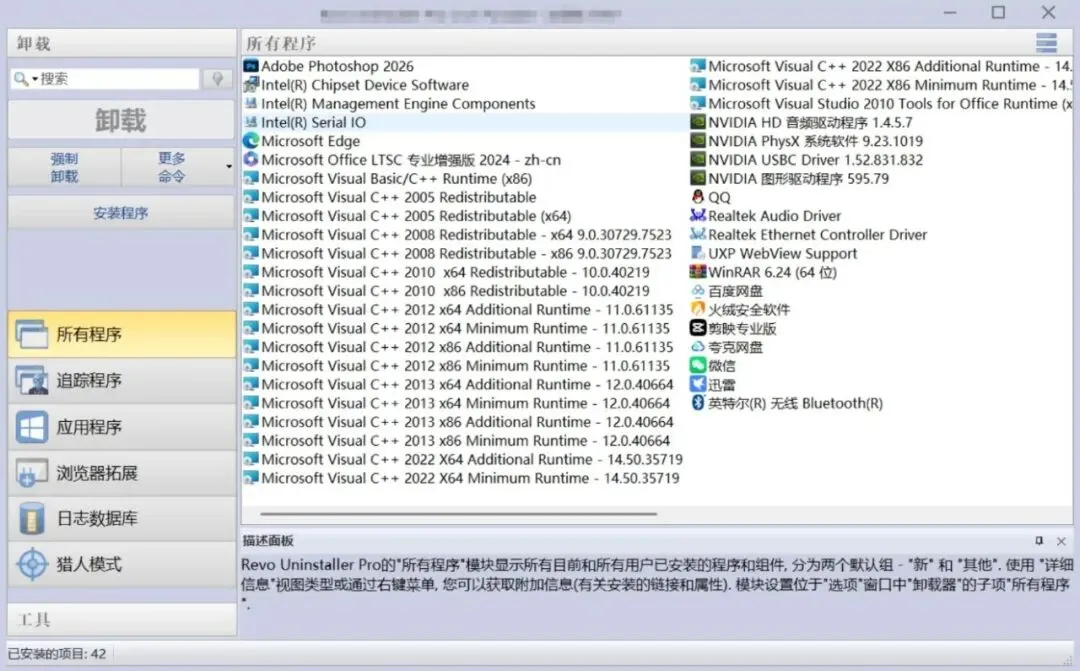Select Visual C++ 2008 Redistributable x64 9.0.30729.7523

pyautogui.click(x=466, y=234)
